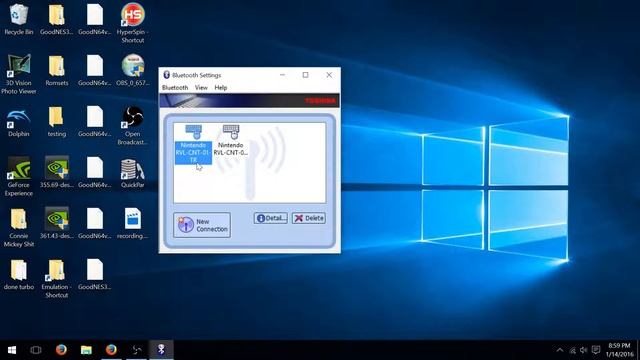Select the Dolphin emulator icon
Viewport: 640px width, 360px height.
point(18,121)
